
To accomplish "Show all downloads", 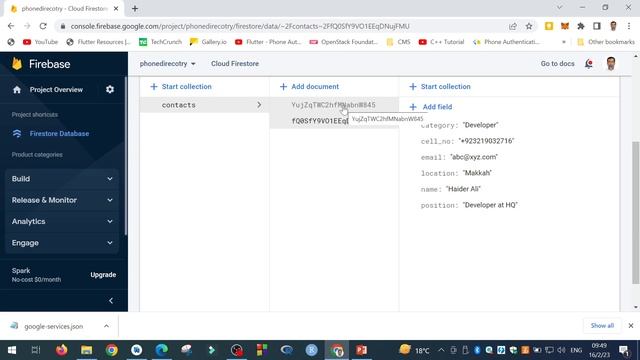I will coord(602,326).
